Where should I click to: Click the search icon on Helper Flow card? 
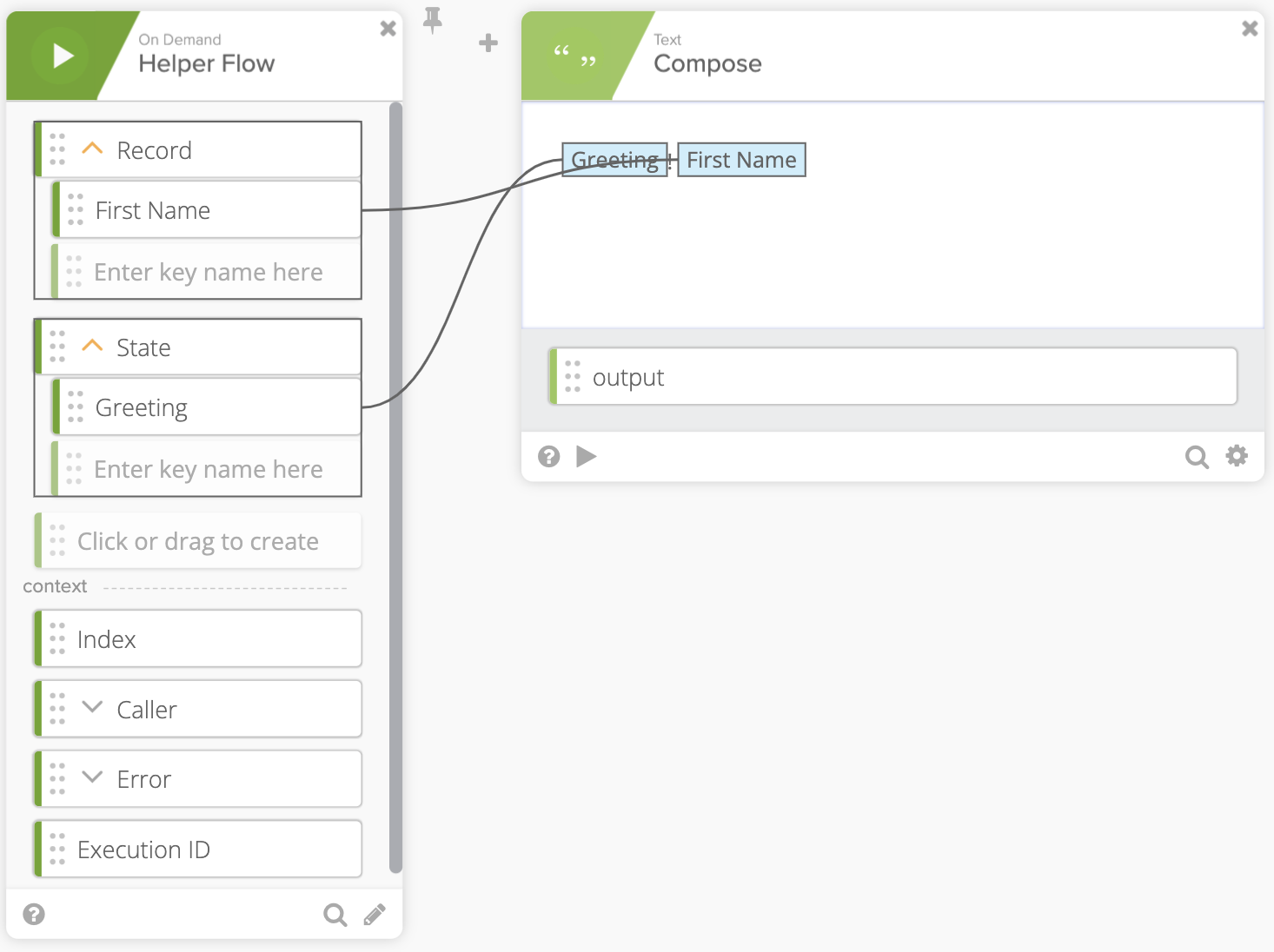pyautogui.click(x=335, y=915)
